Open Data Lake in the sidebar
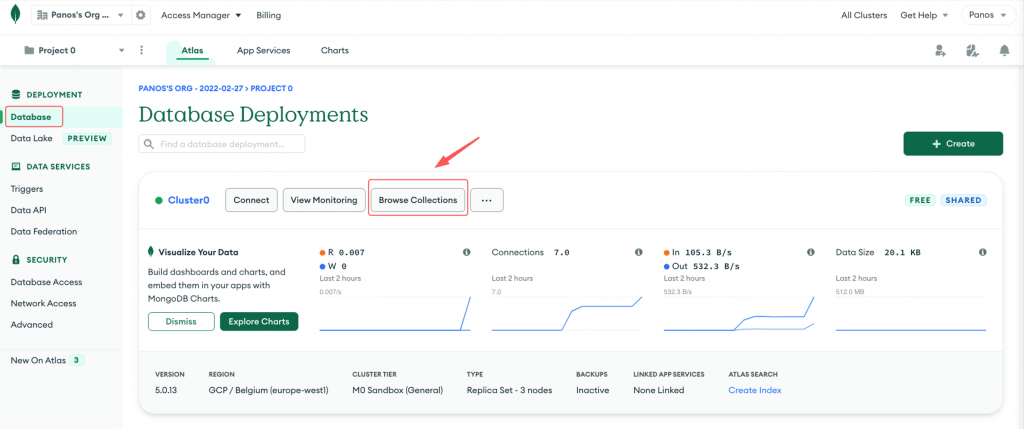Viewport: 1024px width, 429px height. 31,138
